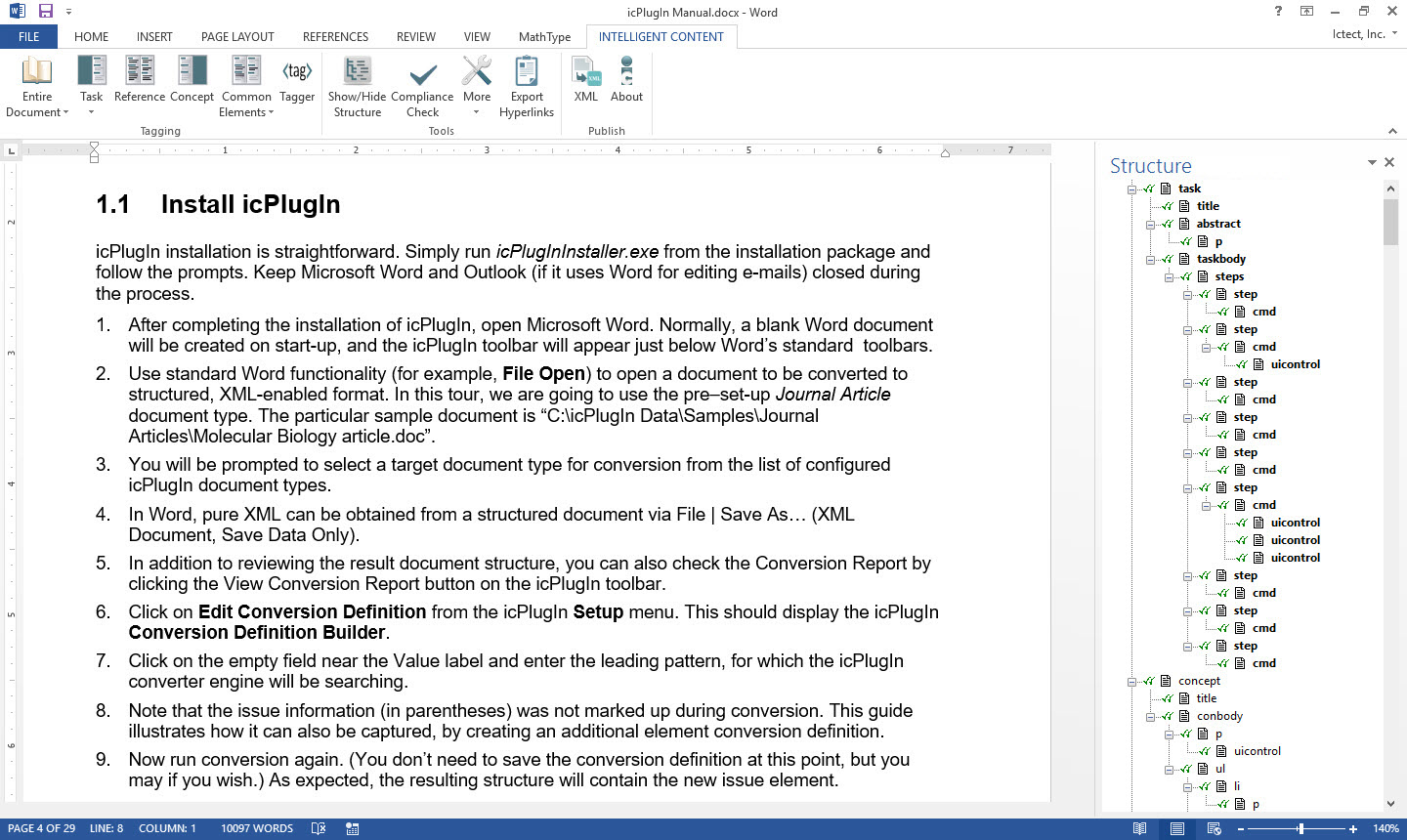Open the FILE tab
The height and width of the screenshot is (840, 1407).
tap(29, 37)
